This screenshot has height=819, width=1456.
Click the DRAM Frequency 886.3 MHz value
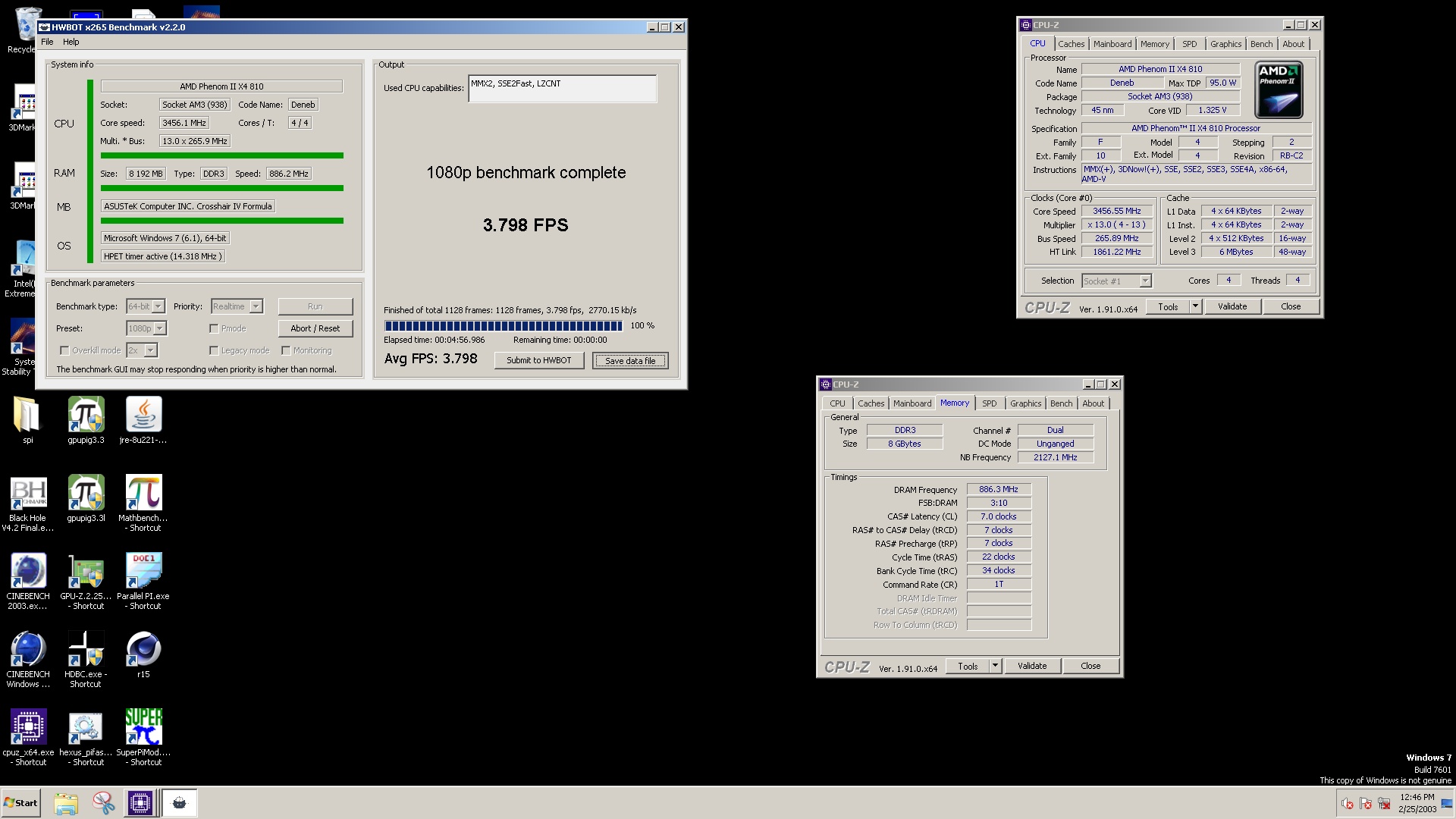coord(999,490)
